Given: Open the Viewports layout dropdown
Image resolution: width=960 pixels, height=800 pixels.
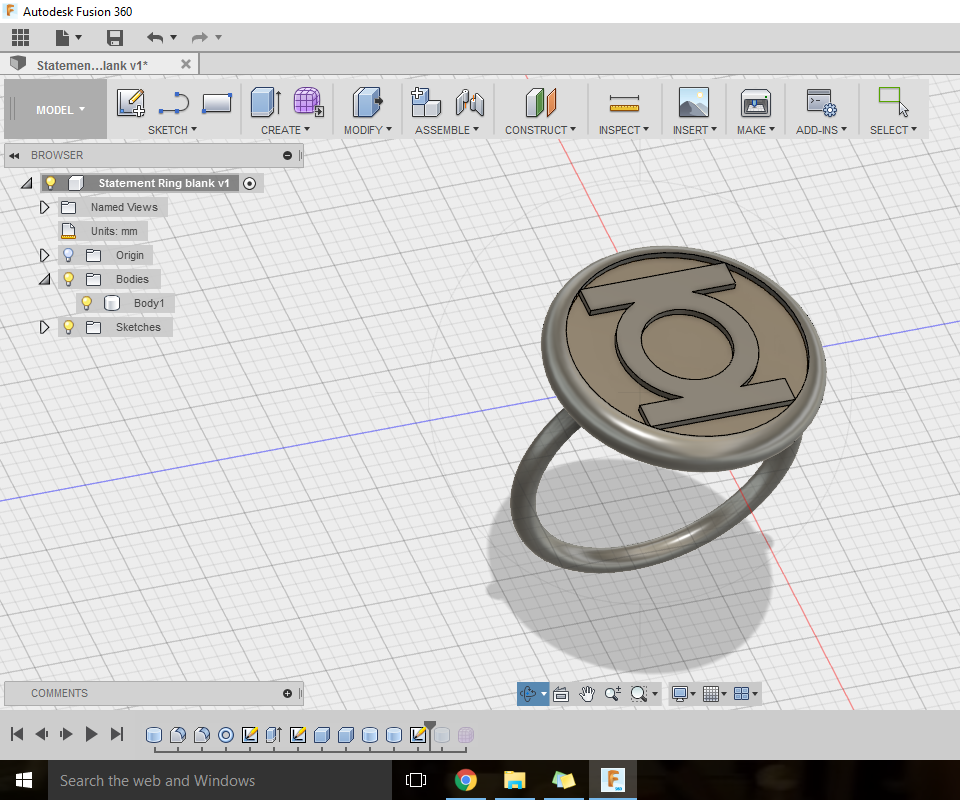Looking at the screenshot, I should click(x=746, y=693).
